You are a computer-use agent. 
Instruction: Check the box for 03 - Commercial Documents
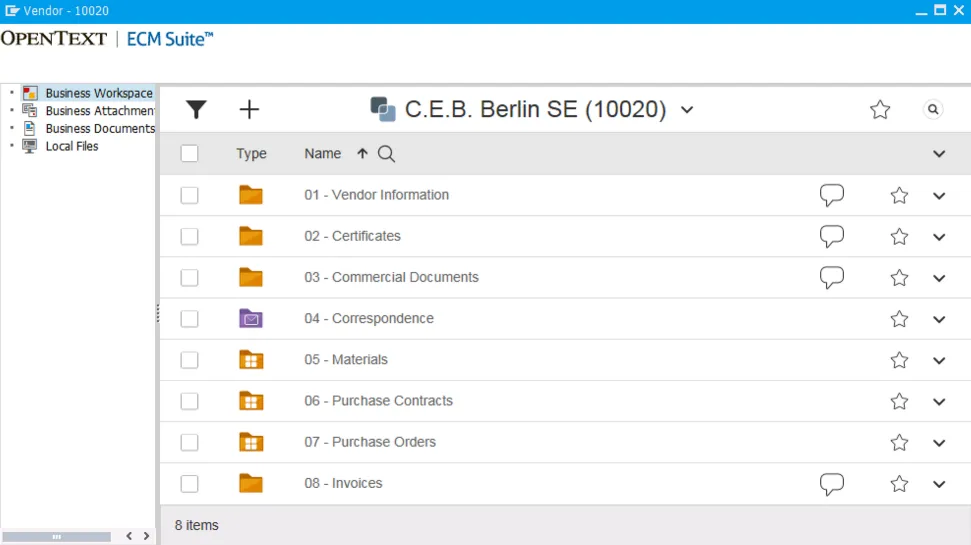click(189, 278)
